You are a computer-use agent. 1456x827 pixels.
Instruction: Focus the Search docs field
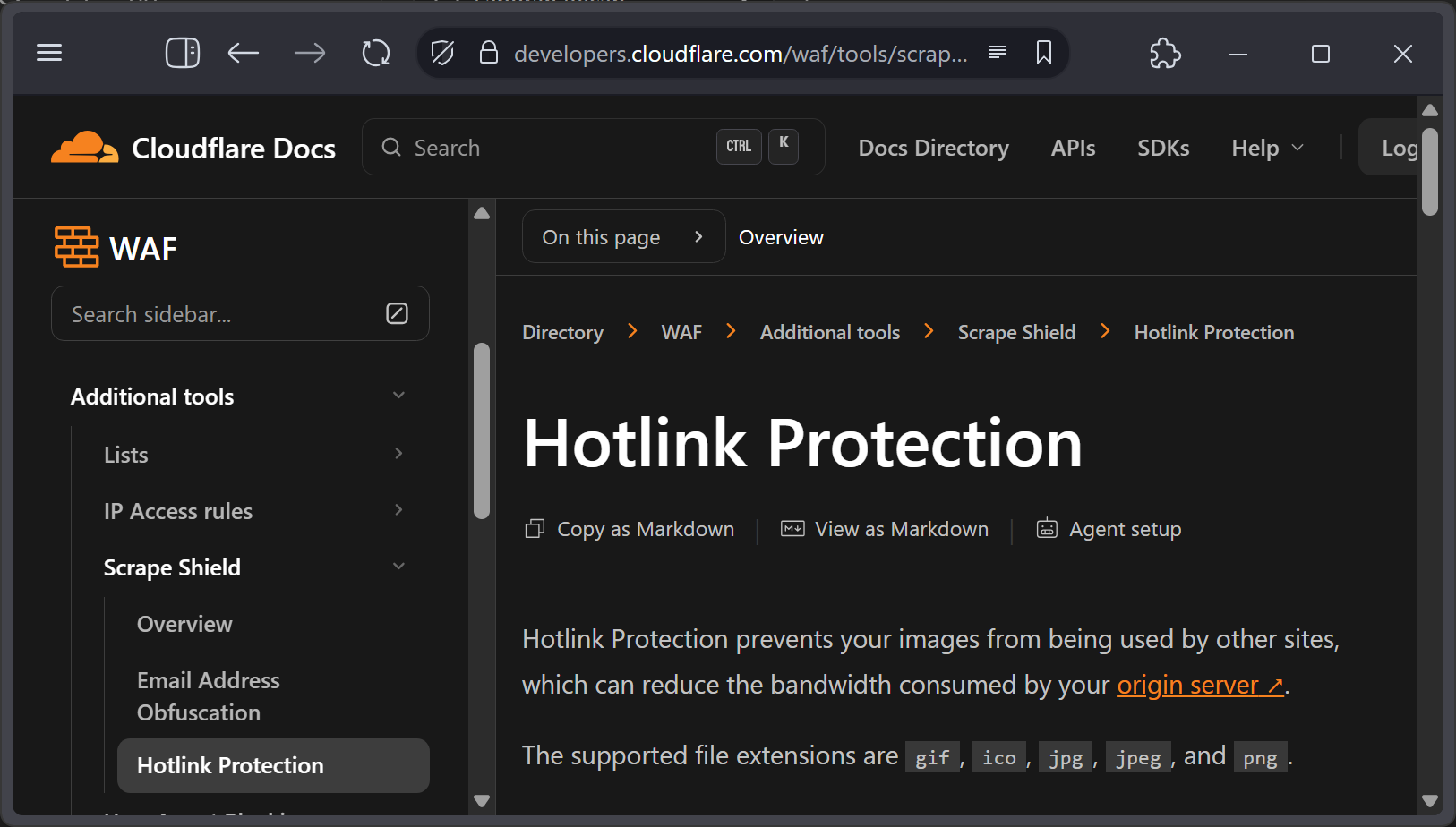click(593, 147)
